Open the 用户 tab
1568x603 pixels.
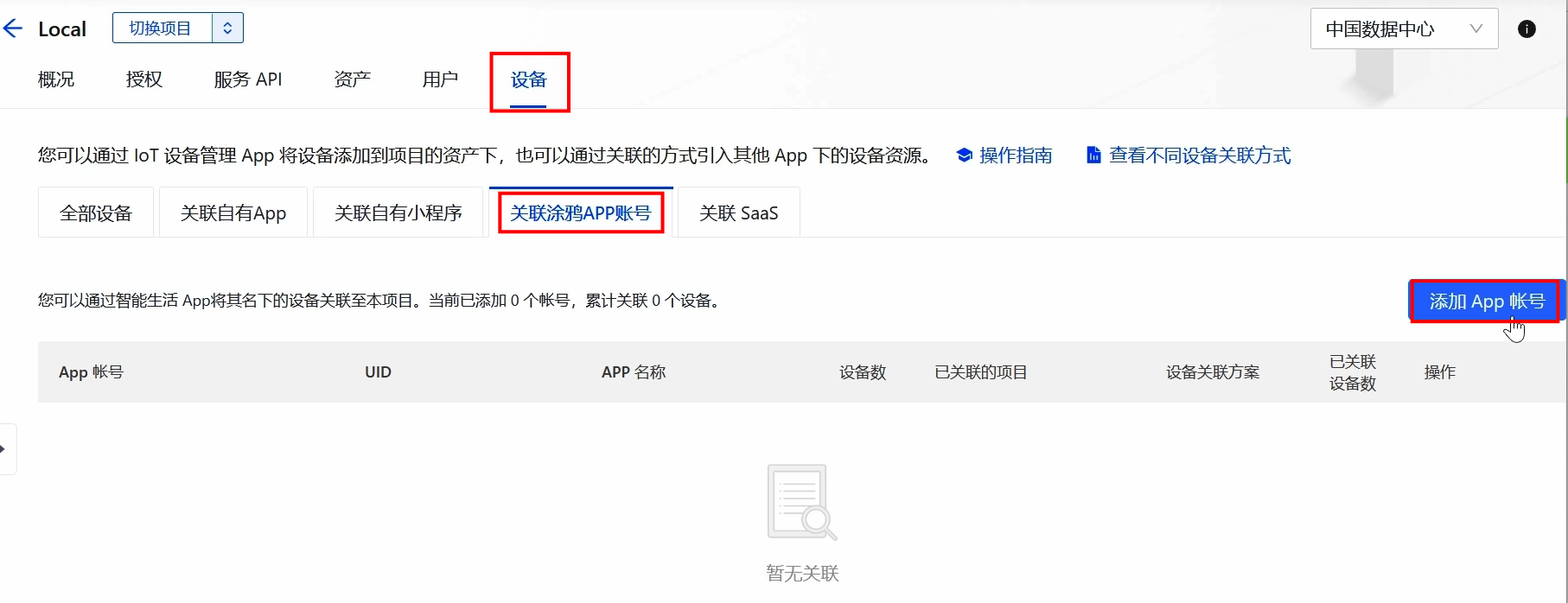(x=440, y=79)
